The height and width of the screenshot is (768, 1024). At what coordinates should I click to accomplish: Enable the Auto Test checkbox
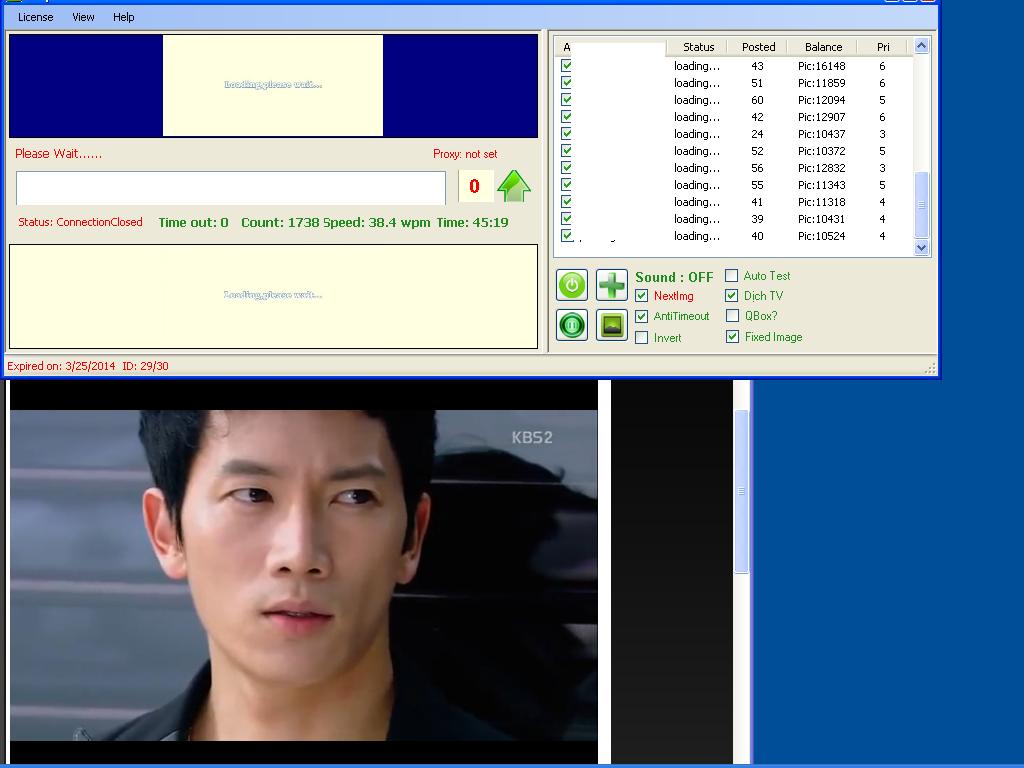pos(731,276)
